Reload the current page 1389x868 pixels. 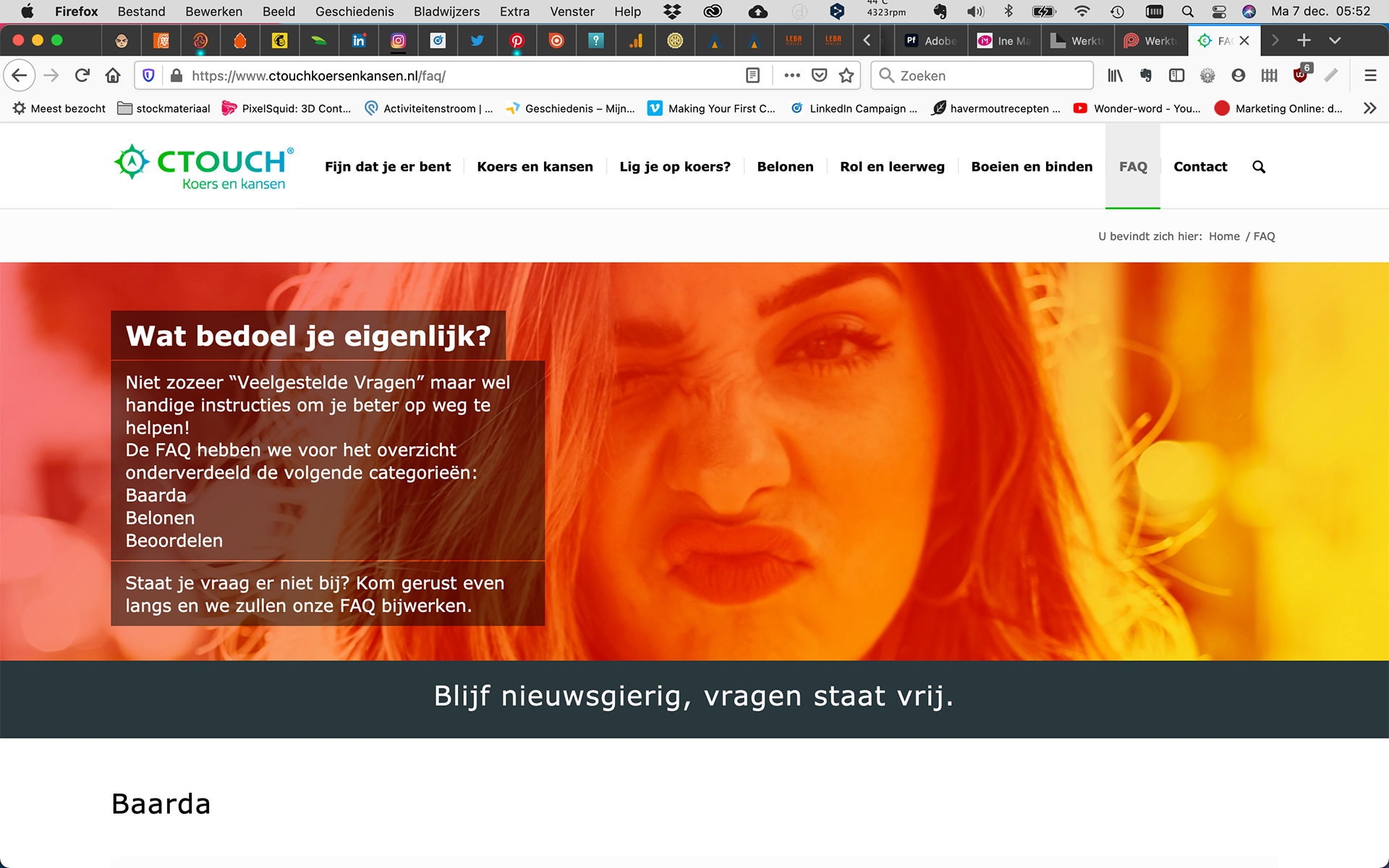[x=82, y=75]
